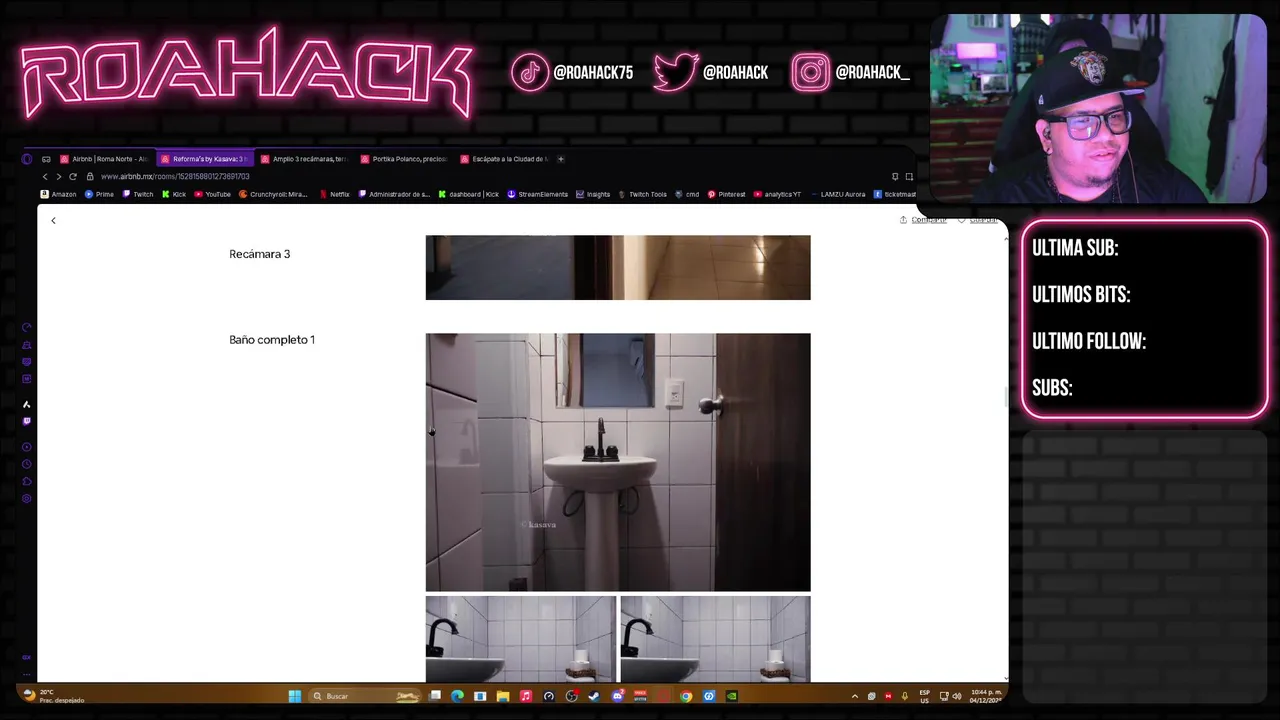Open the Insights bookmark
The width and height of the screenshot is (1280, 720).
coord(593,194)
